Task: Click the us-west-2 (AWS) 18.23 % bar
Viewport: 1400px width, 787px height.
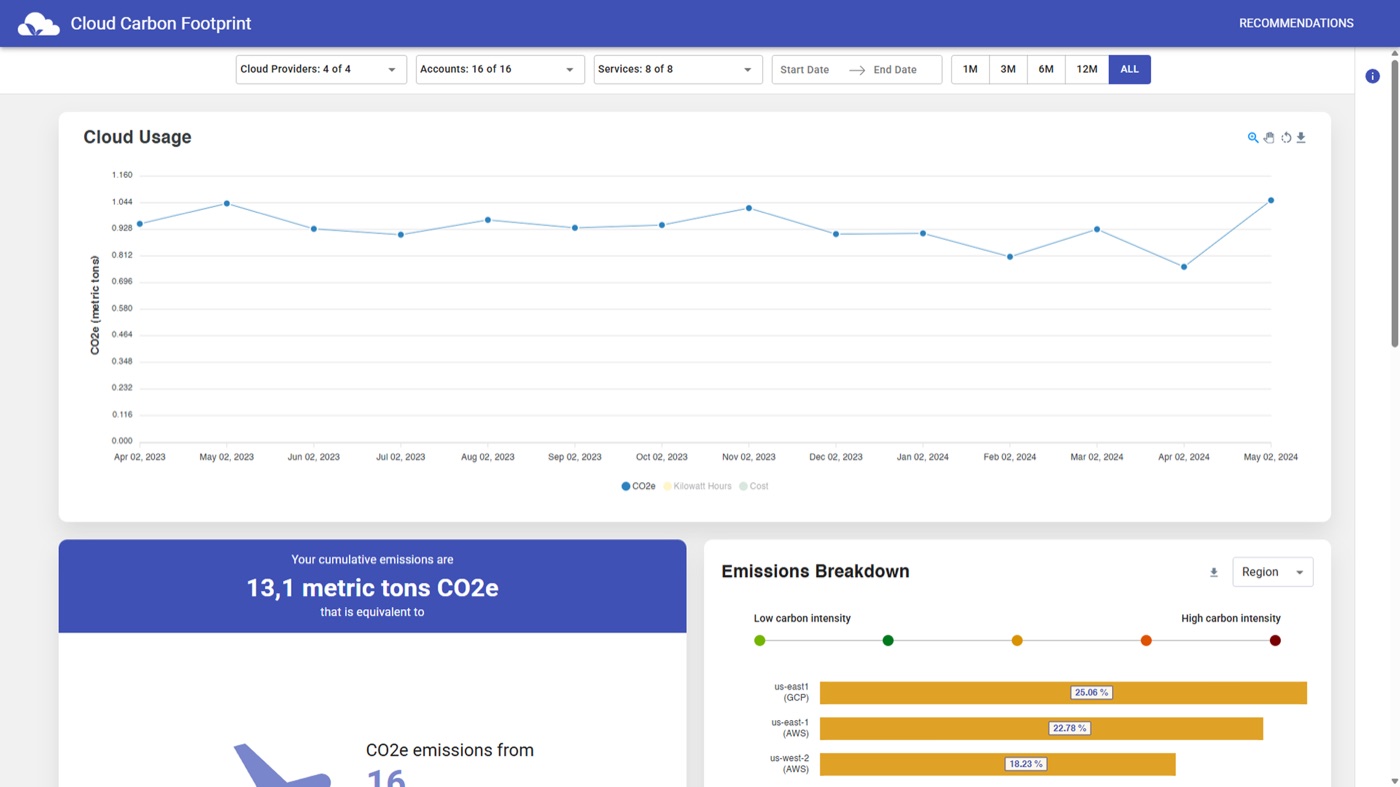Action: (998, 764)
